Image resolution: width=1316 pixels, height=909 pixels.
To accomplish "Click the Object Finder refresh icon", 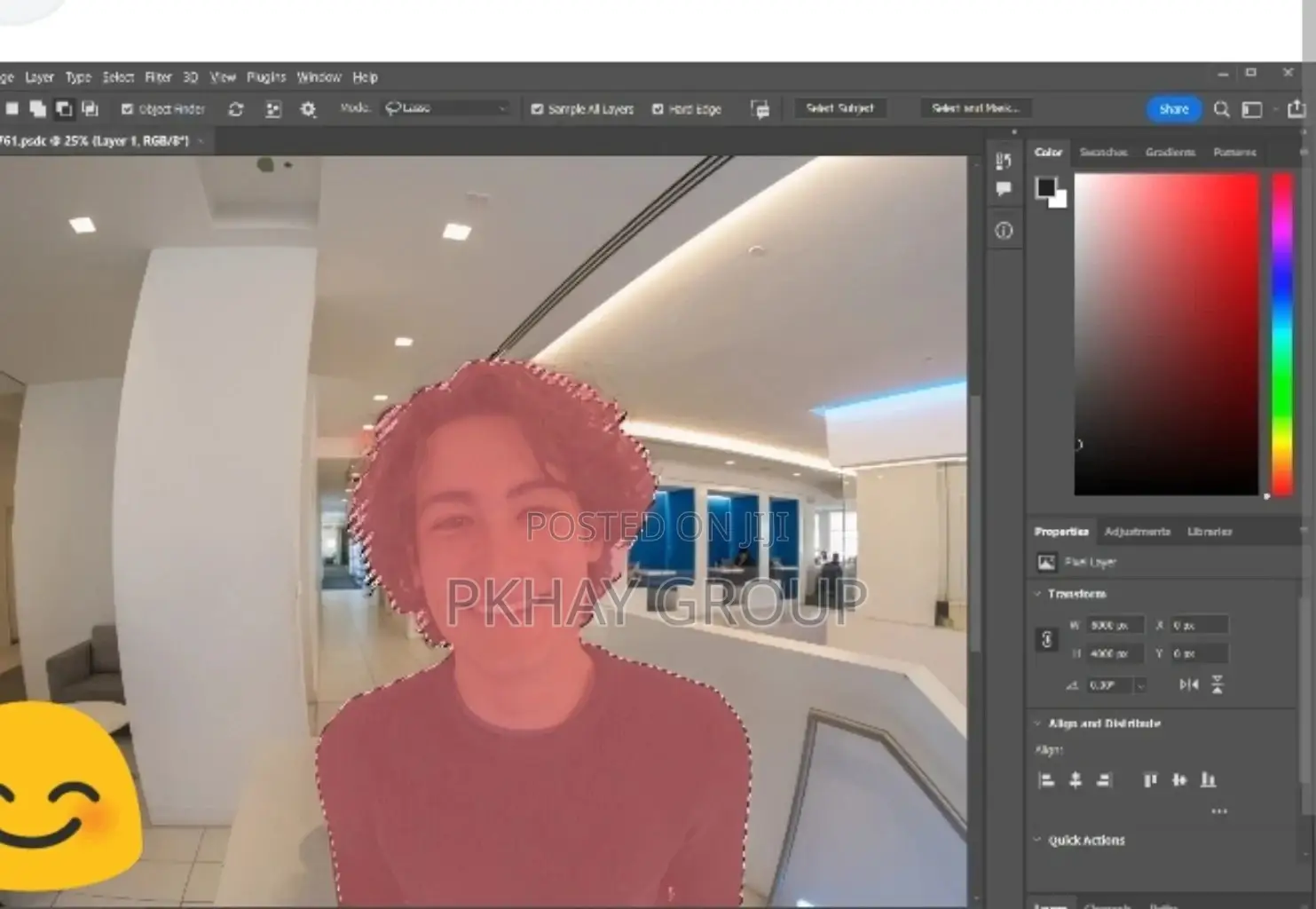I will pyautogui.click(x=236, y=109).
